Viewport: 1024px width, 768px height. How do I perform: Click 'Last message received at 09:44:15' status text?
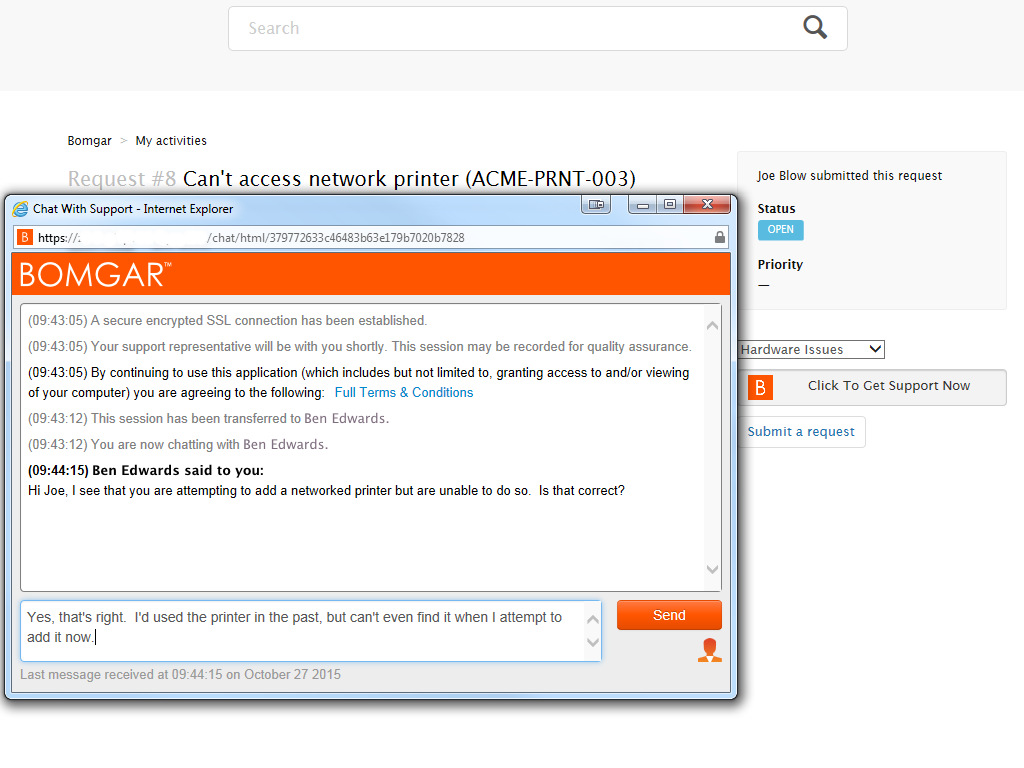(180, 675)
